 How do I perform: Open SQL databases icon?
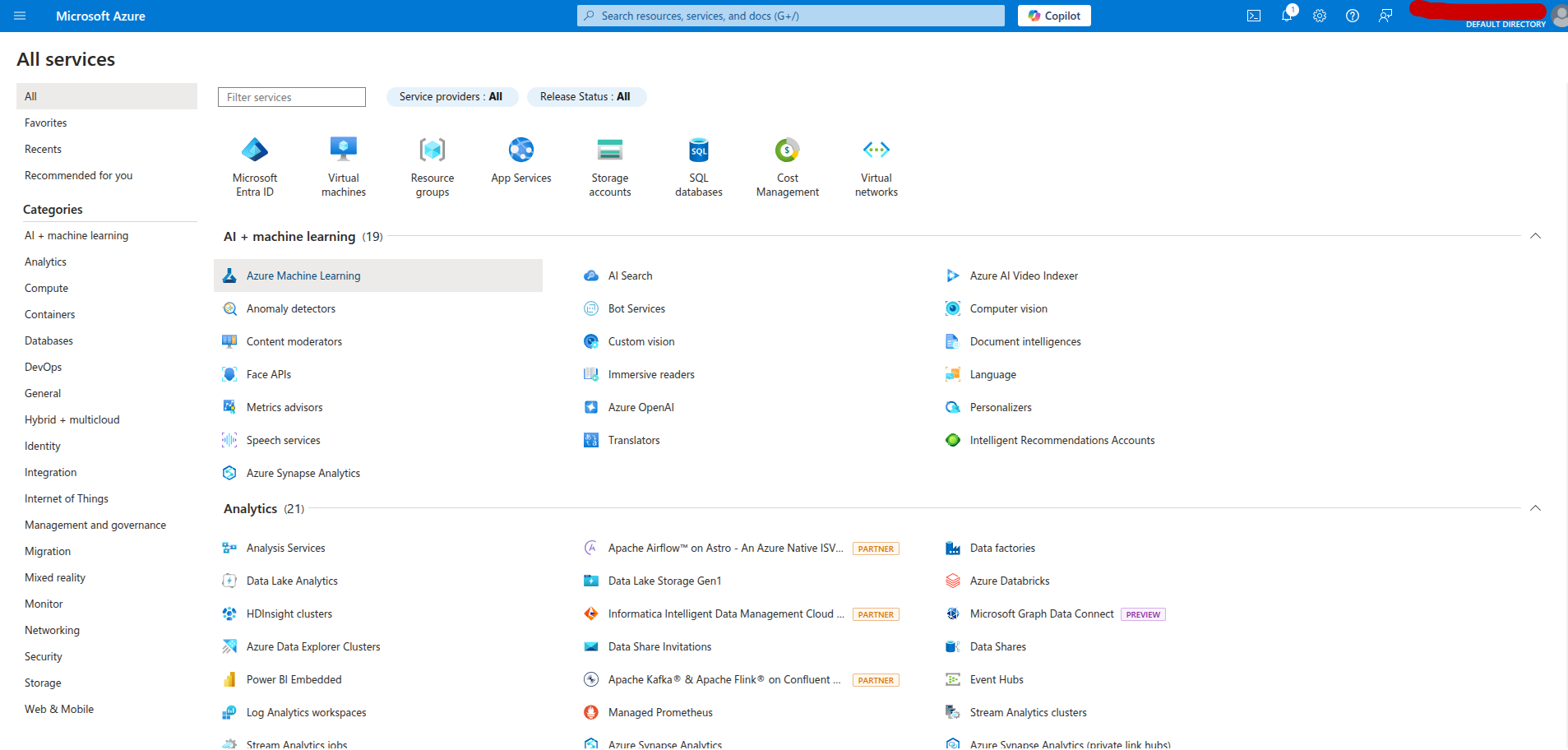[x=699, y=150]
